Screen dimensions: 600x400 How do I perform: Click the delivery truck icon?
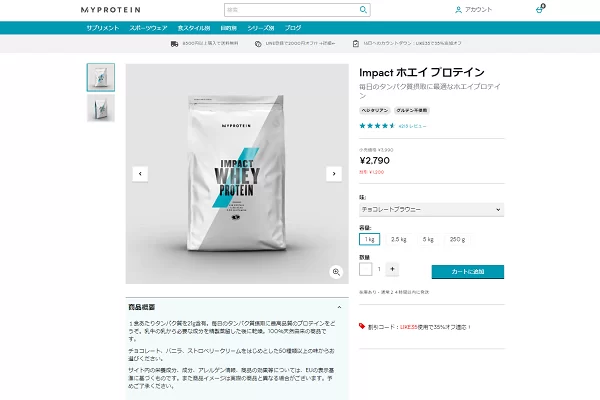(174, 44)
